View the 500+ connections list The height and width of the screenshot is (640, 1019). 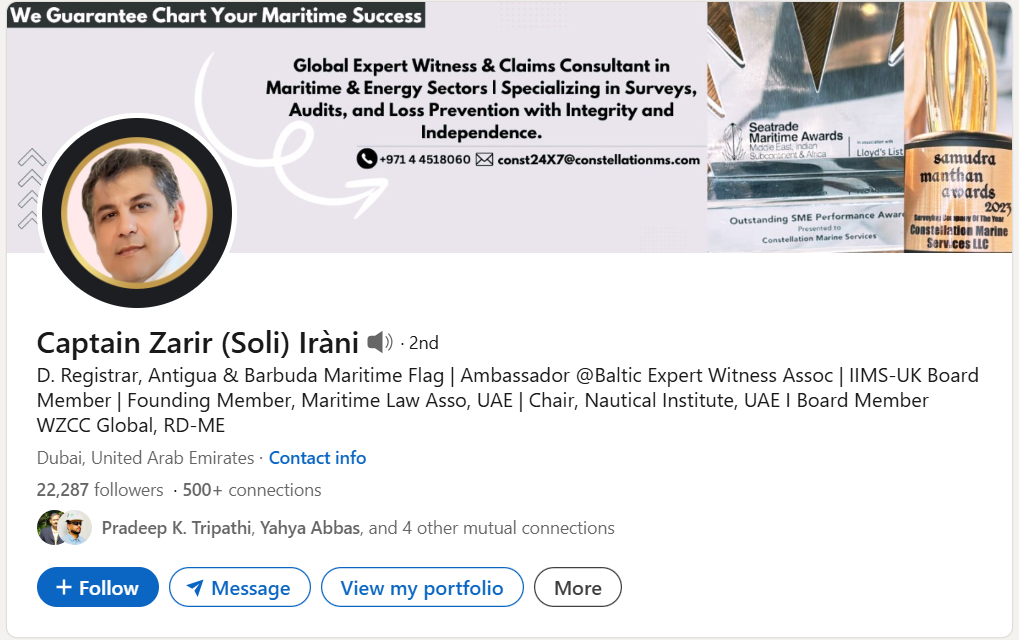point(249,490)
